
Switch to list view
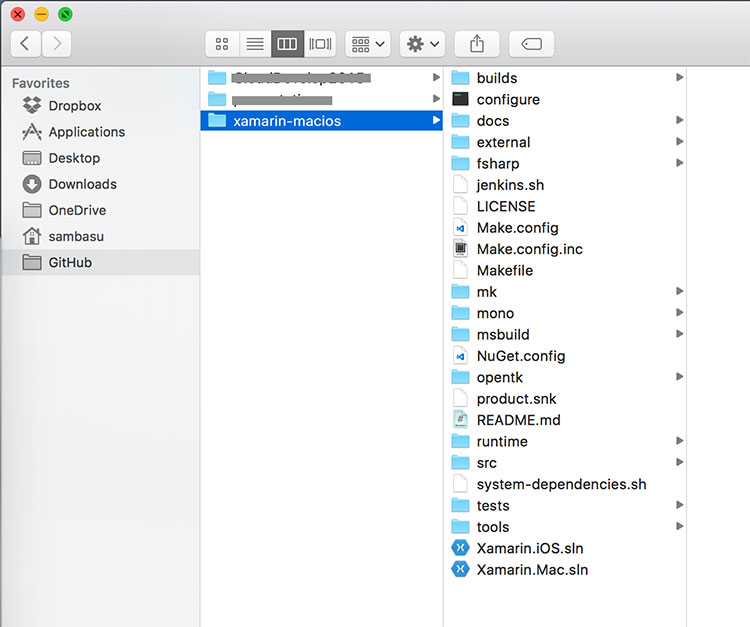[255, 44]
